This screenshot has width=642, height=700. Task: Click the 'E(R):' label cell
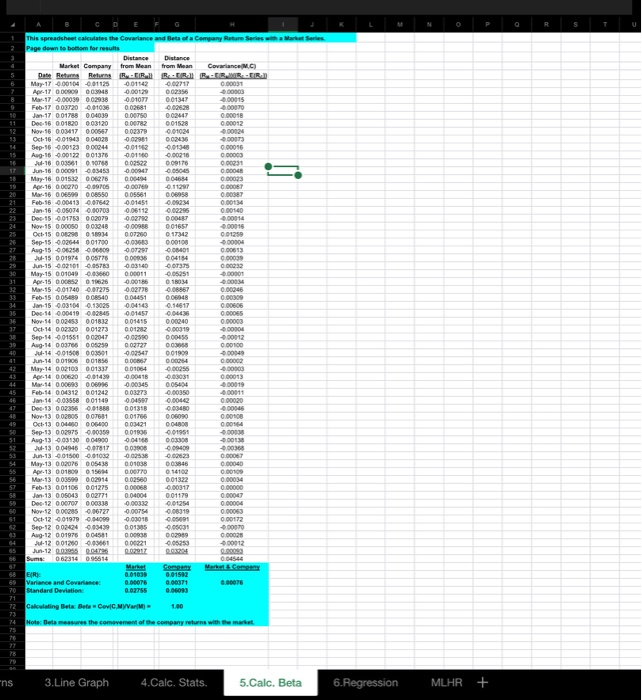(x=33, y=575)
